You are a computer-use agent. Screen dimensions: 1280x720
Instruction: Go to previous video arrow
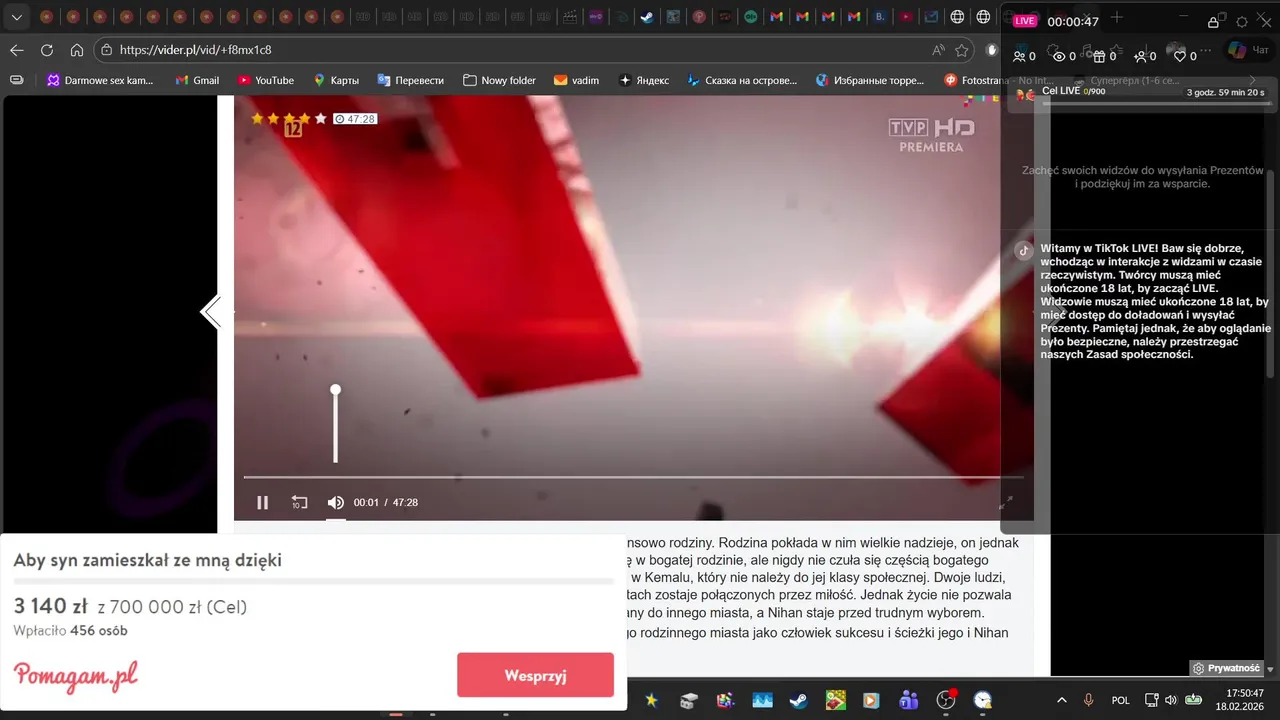point(211,312)
